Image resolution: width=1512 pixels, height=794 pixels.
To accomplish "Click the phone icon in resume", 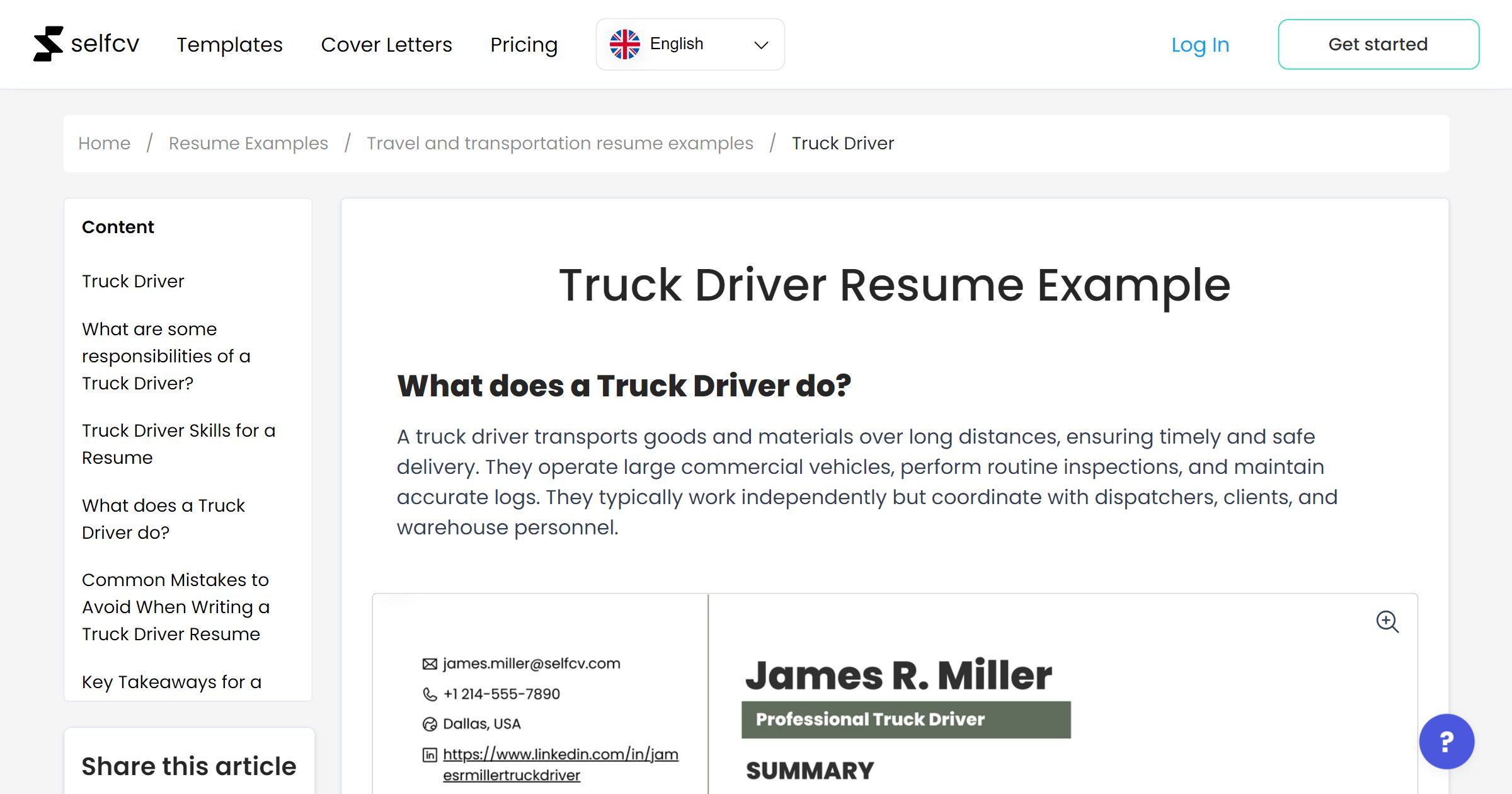I will (430, 694).
